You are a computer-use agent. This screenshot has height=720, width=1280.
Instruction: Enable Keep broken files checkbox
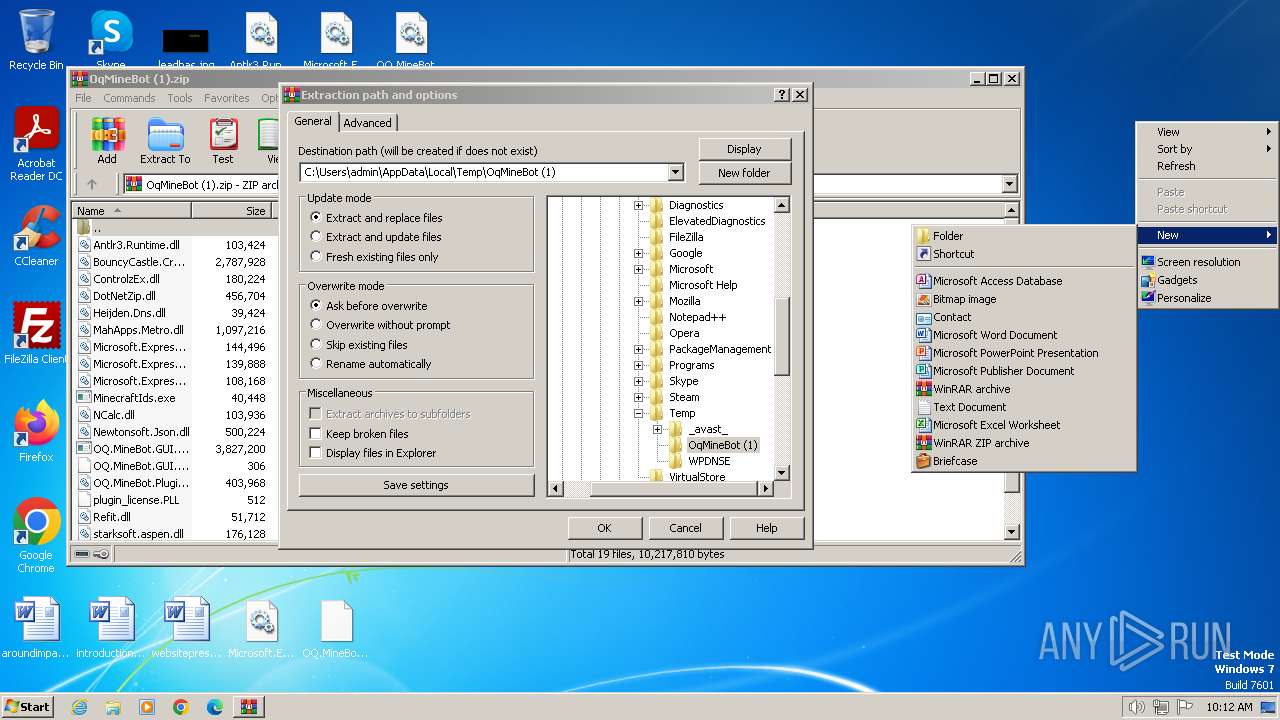315,434
